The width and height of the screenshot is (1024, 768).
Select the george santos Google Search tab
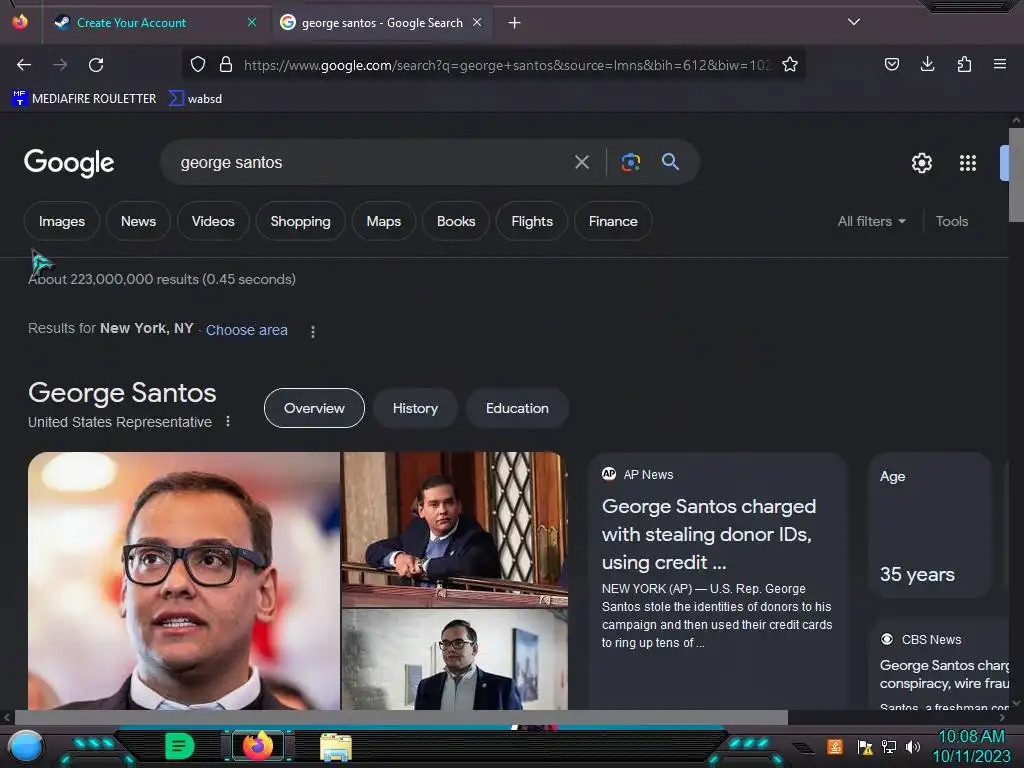click(382, 23)
